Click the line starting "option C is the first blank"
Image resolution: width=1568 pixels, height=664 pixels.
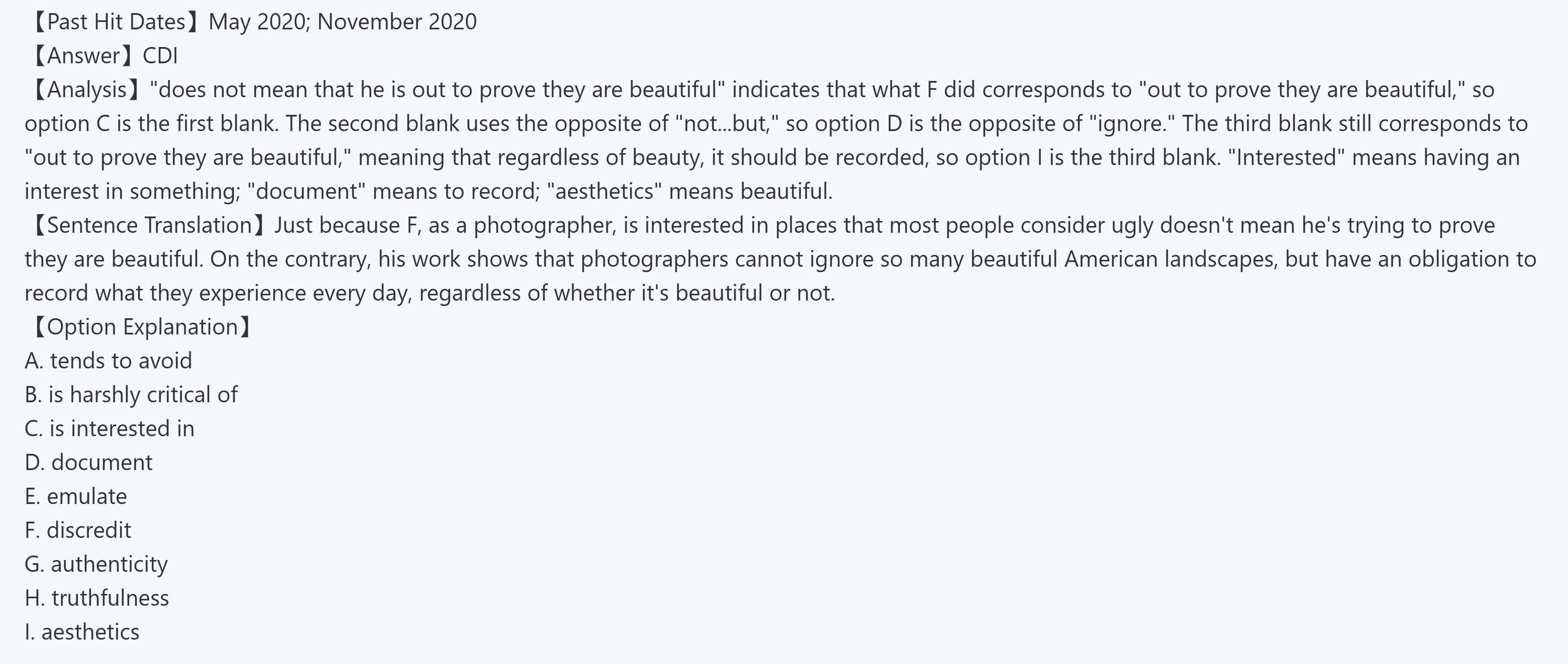click(x=776, y=123)
